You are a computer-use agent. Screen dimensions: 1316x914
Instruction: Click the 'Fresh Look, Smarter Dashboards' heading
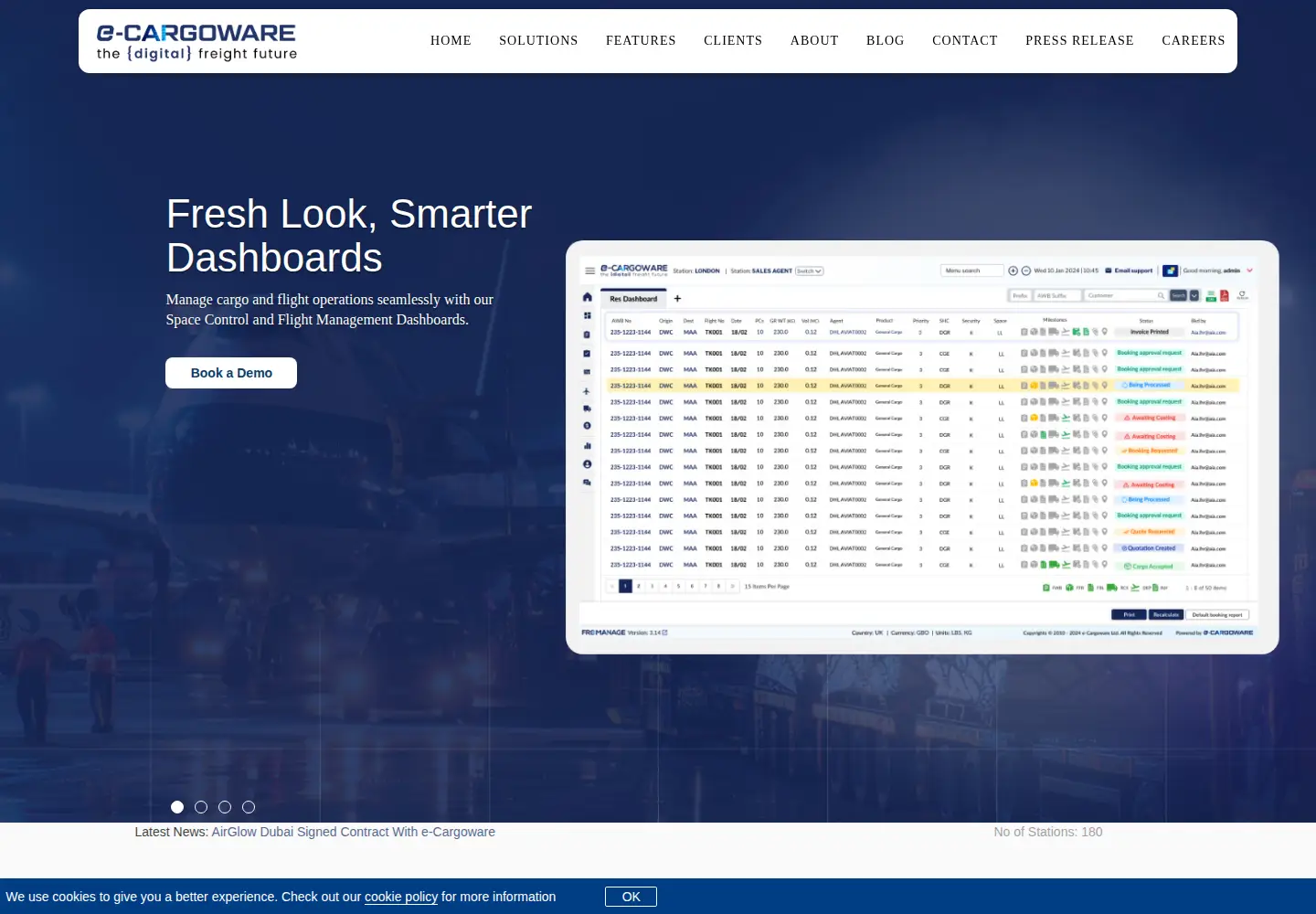click(x=349, y=236)
